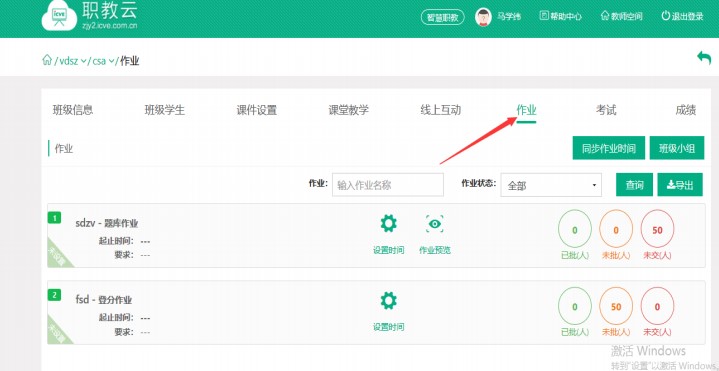Switch to 成绩 tab
Image resolution: width=719 pixels, height=371 pixels.
(686, 110)
